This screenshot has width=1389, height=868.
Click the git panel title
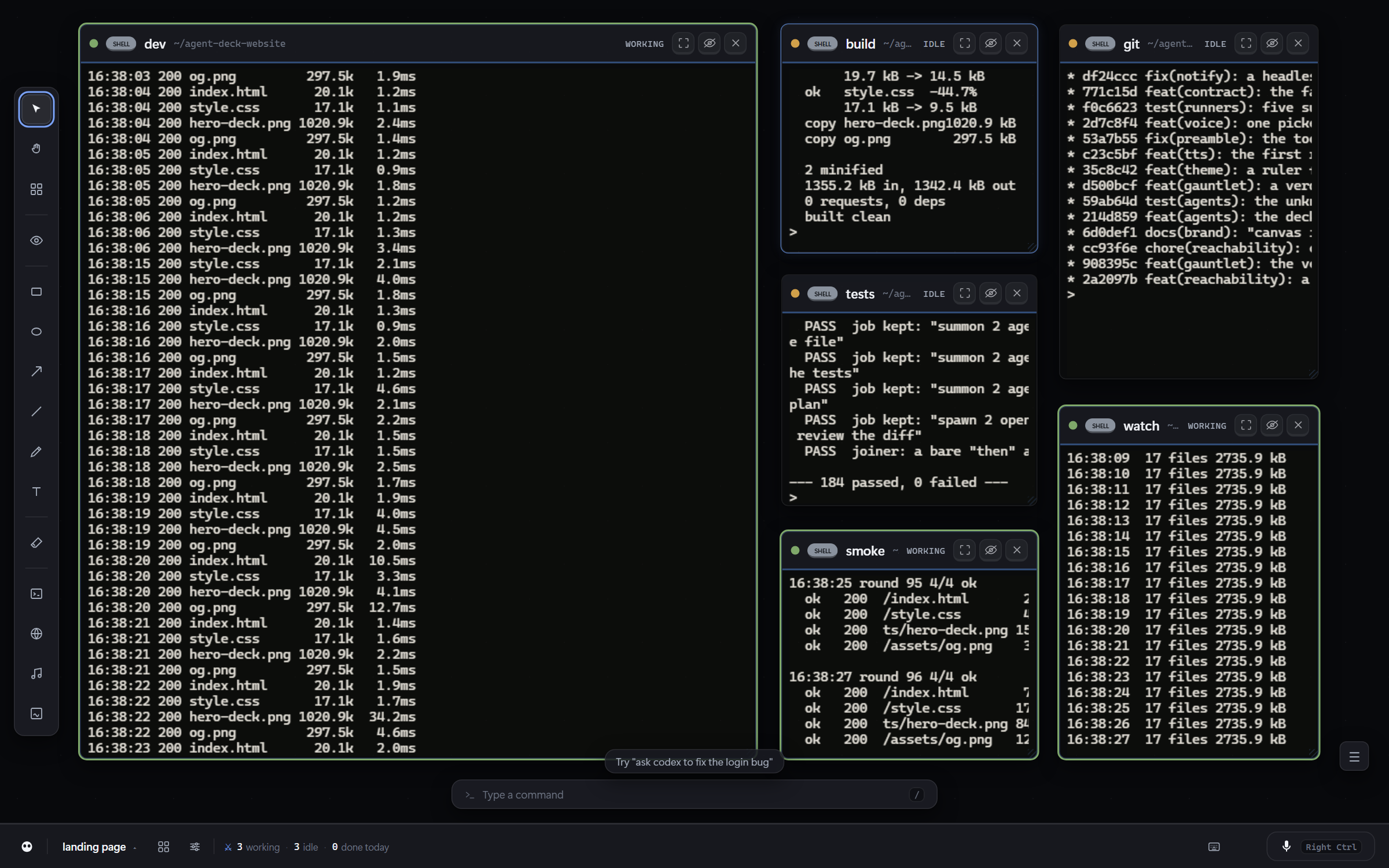tap(1131, 44)
